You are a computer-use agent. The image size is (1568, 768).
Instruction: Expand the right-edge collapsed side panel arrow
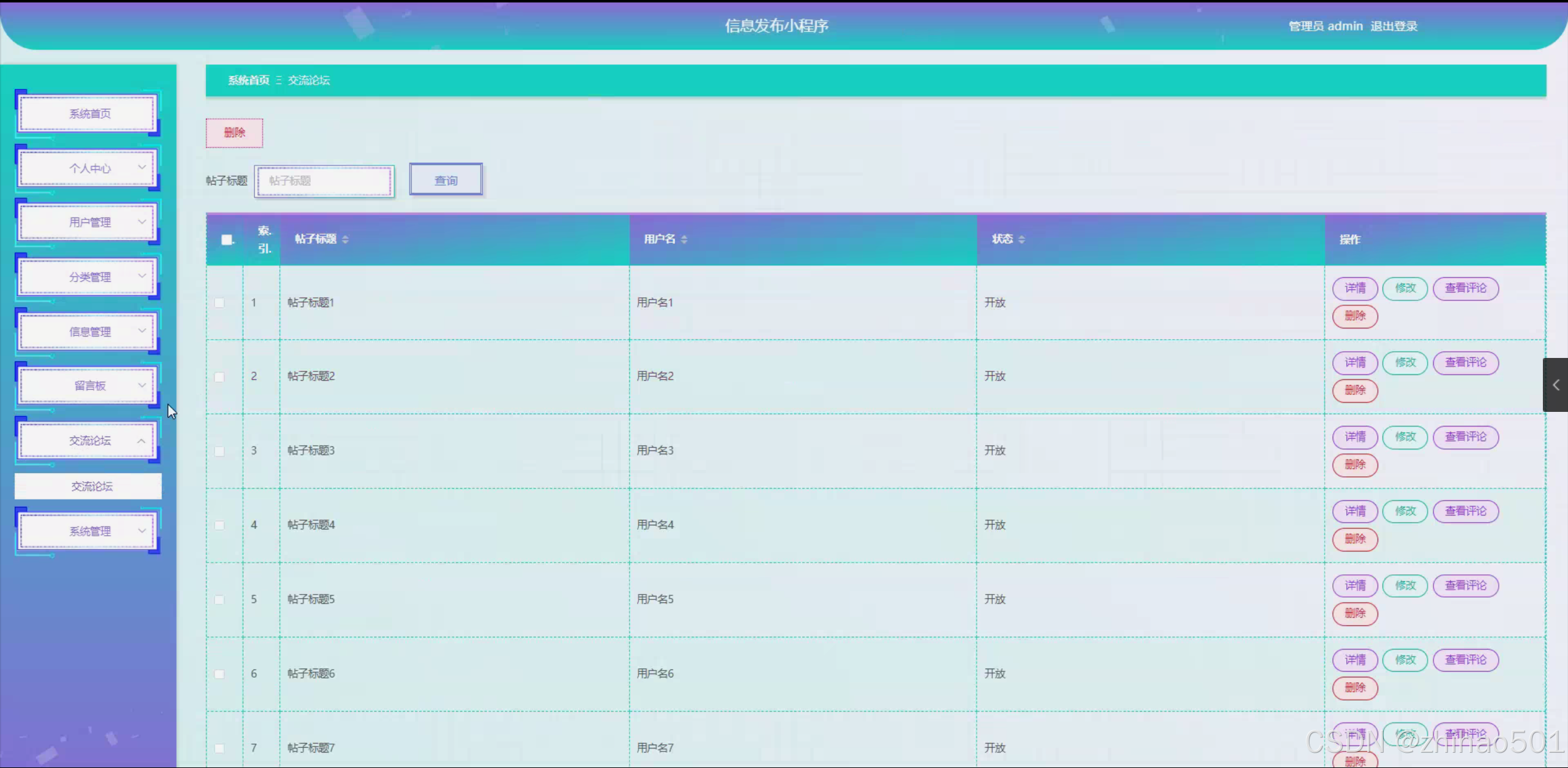(1555, 385)
